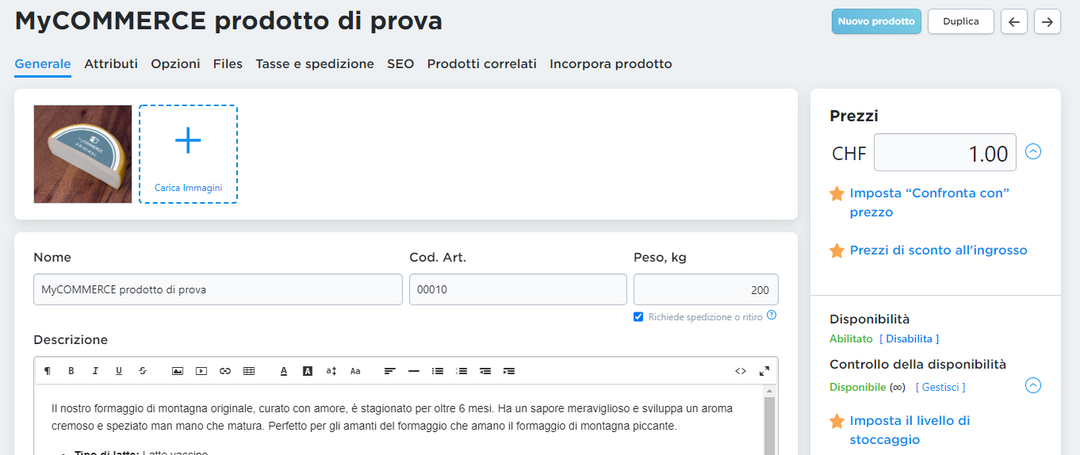Open the SEO tab

coord(400,64)
